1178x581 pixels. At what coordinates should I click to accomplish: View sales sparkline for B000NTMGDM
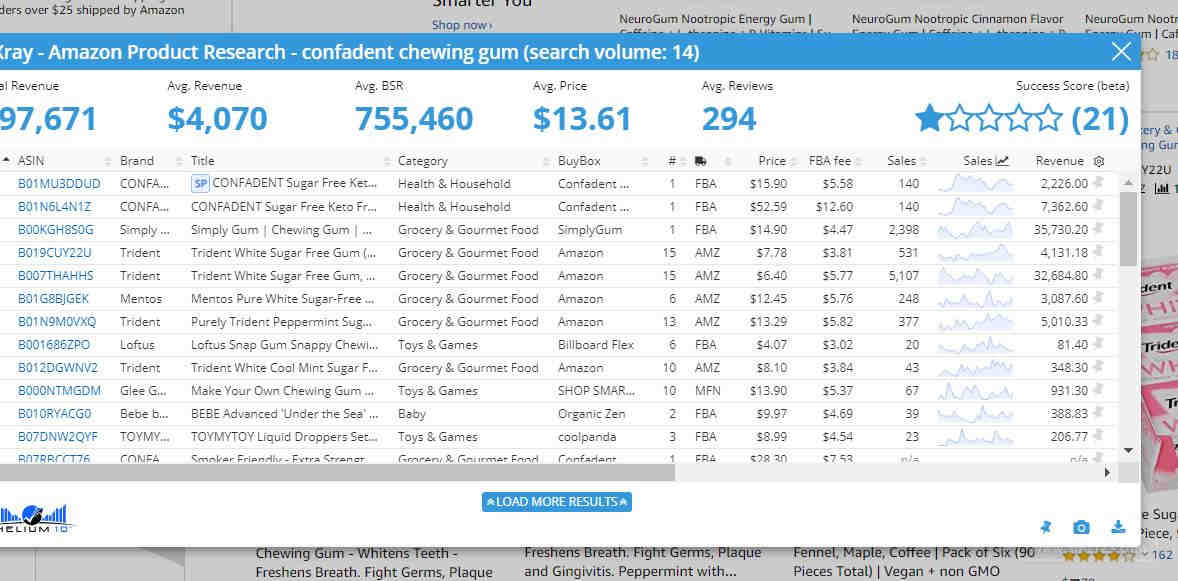pos(975,391)
